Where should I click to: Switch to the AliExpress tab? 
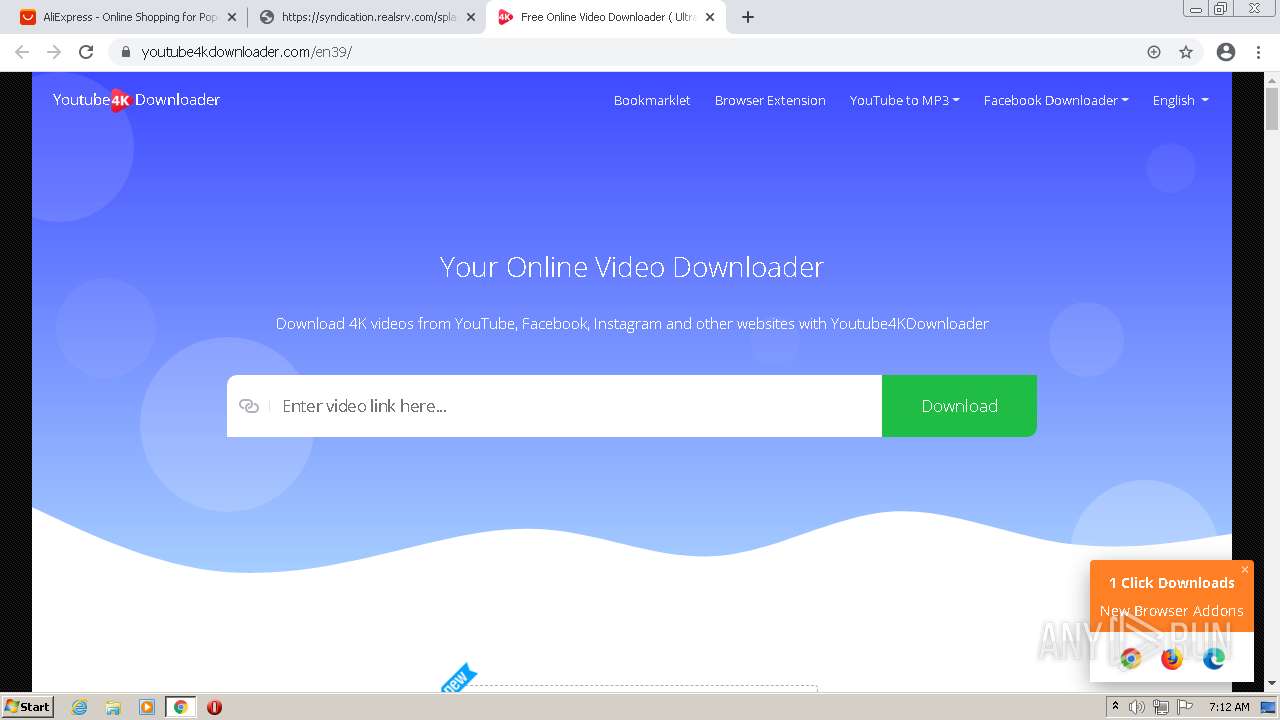point(128,17)
